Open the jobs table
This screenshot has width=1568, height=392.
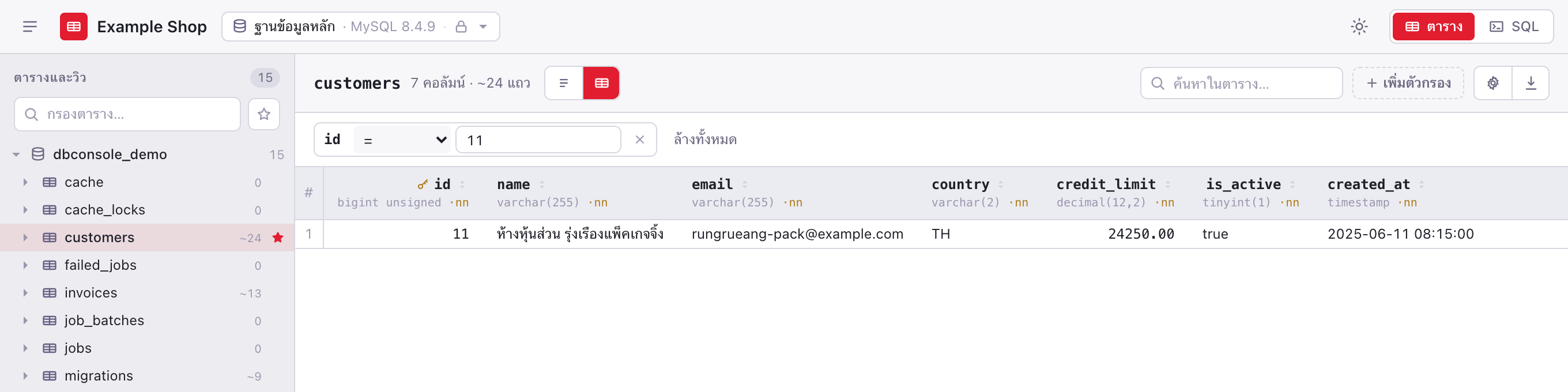click(148, 349)
